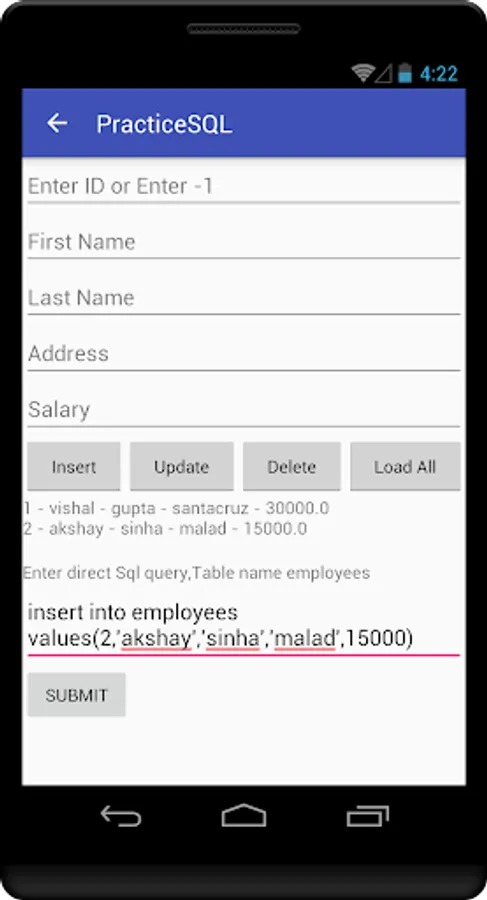Screen dimensions: 487x900
Task: Tap the back arrow in app bar
Action: click(x=57, y=123)
